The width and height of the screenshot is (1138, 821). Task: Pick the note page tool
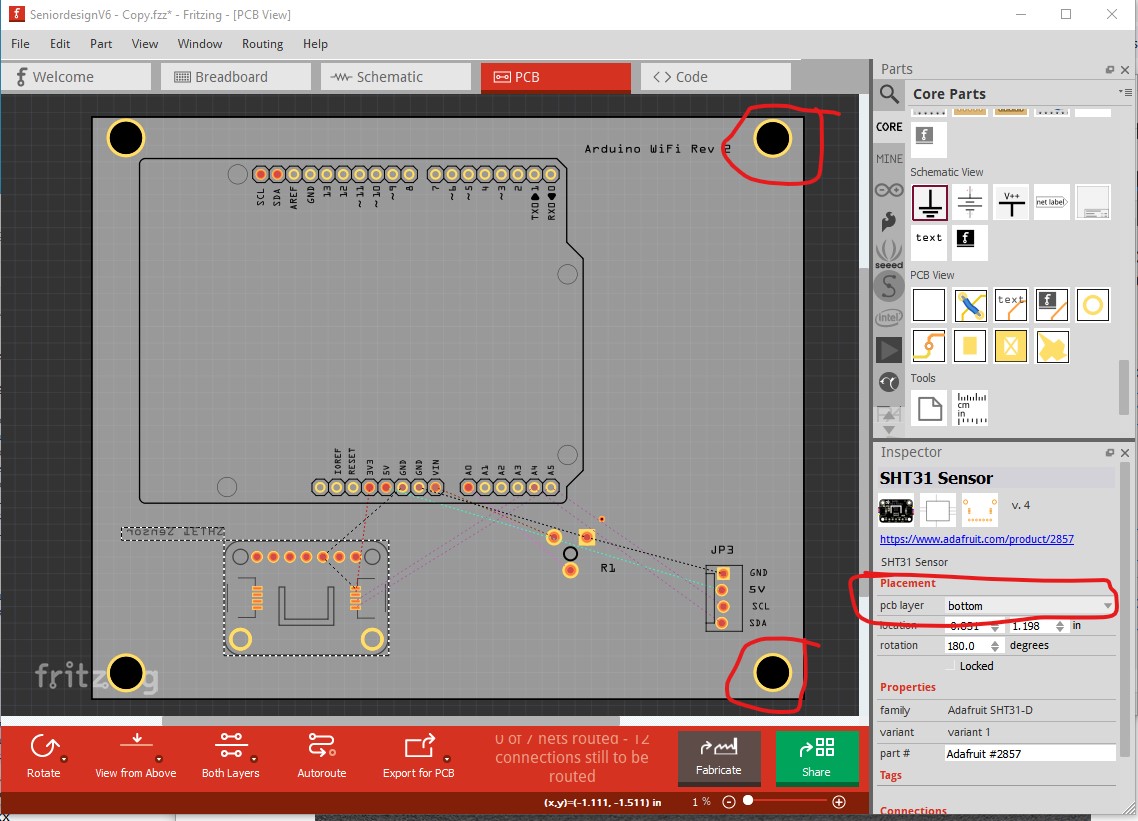pyautogui.click(x=929, y=408)
